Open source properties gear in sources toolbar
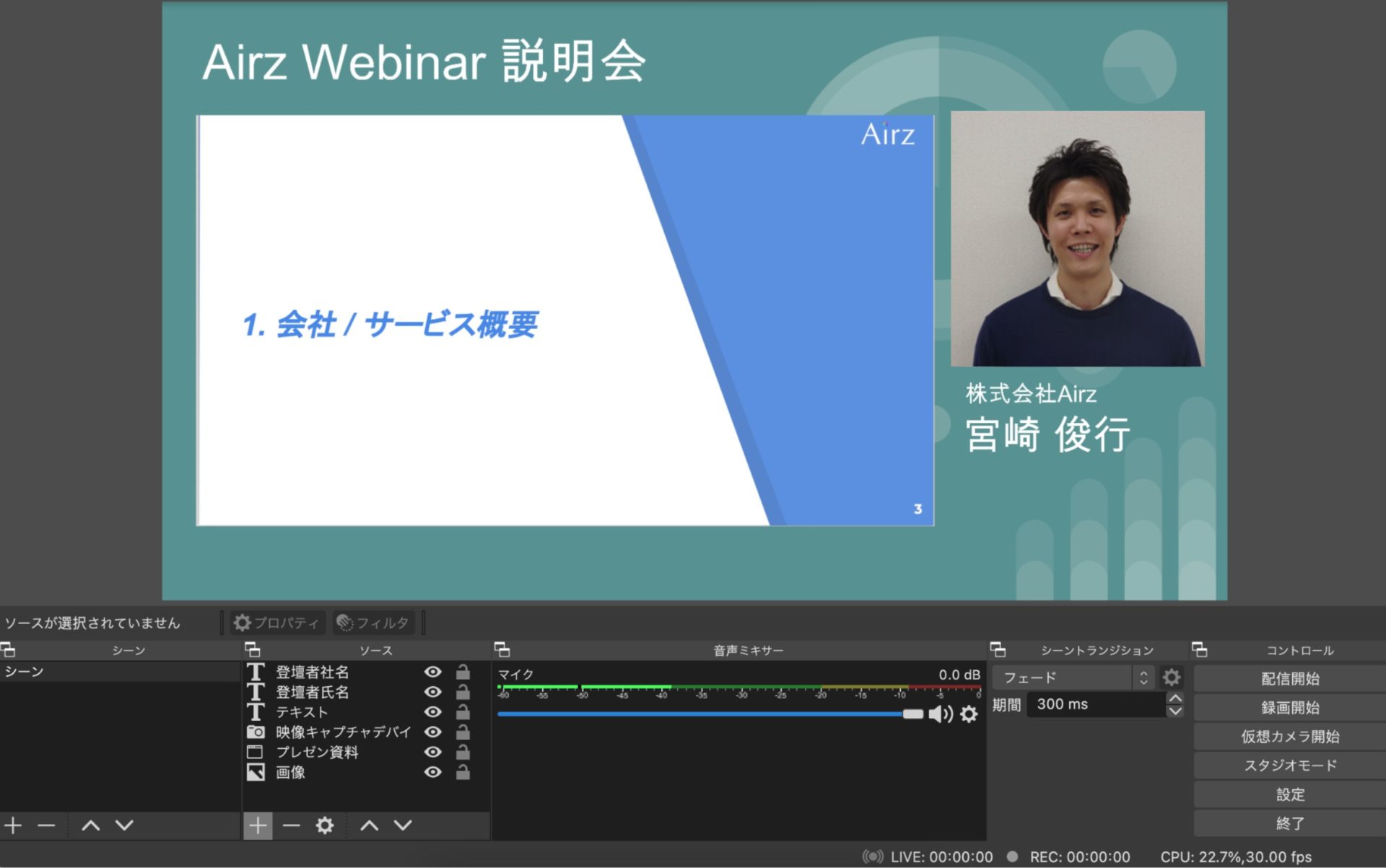This screenshot has height=868, width=1386. (325, 825)
